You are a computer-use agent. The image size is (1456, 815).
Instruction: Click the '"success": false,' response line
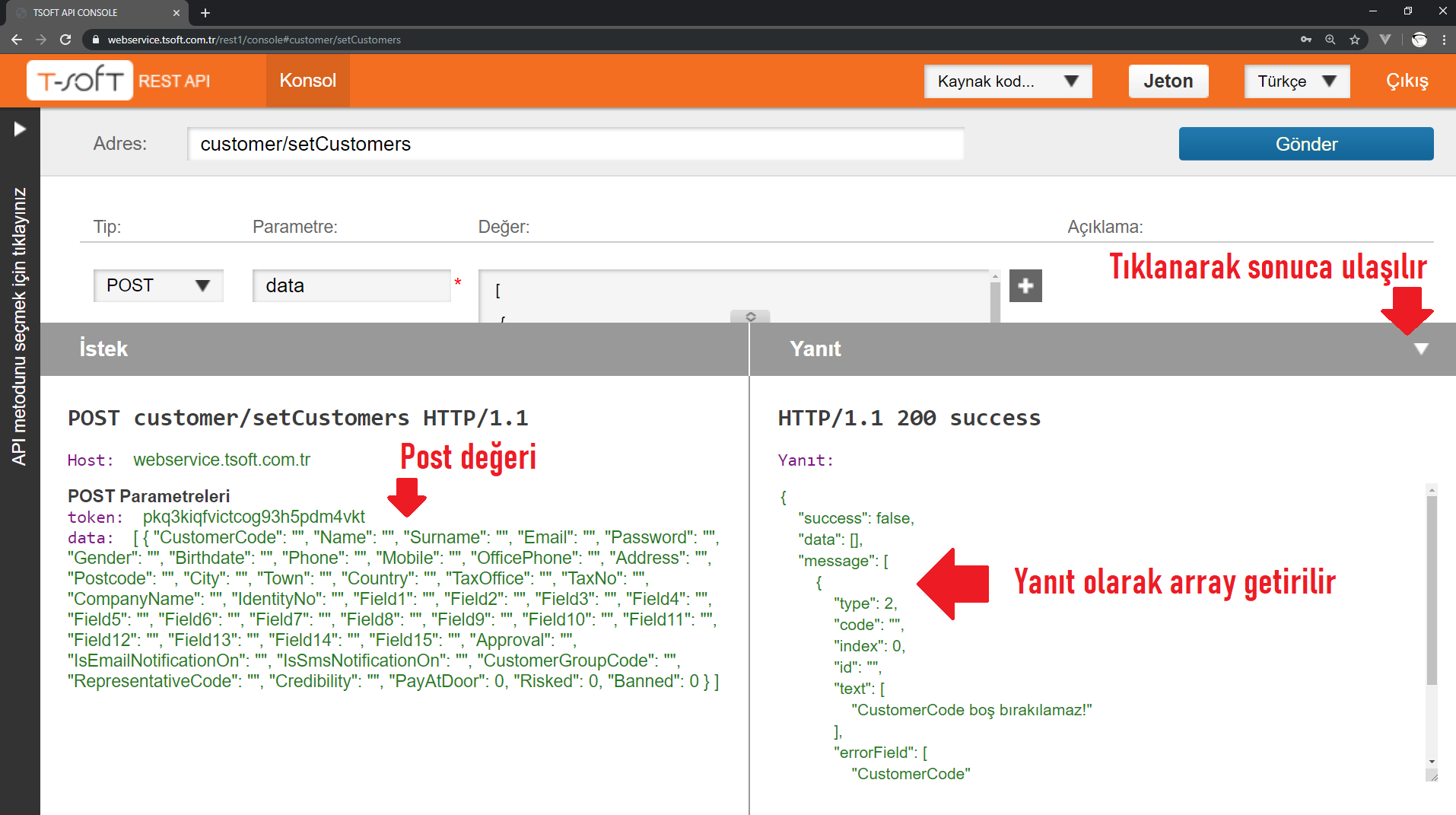[x=856, y=518]
